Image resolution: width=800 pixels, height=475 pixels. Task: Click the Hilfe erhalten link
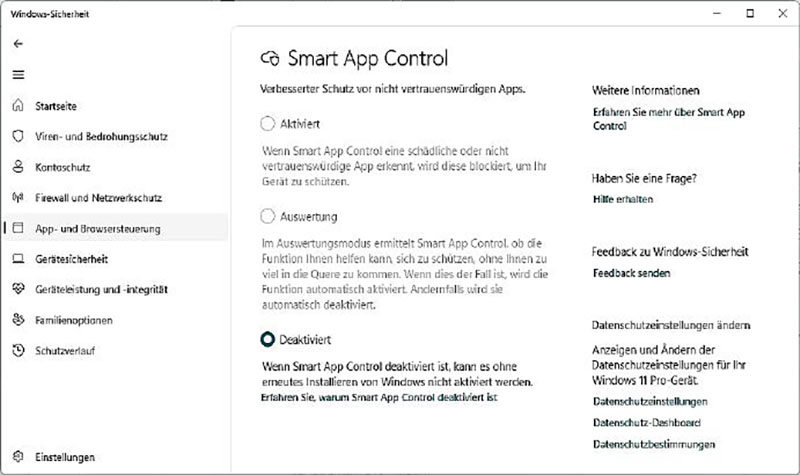[622, 199]
